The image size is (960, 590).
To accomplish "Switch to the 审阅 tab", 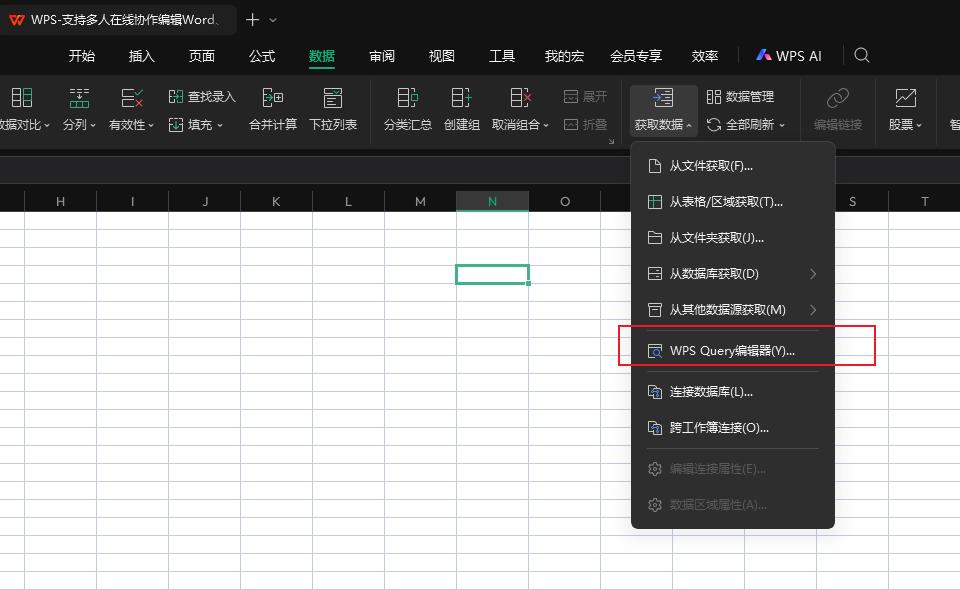I will pos(381,56).
